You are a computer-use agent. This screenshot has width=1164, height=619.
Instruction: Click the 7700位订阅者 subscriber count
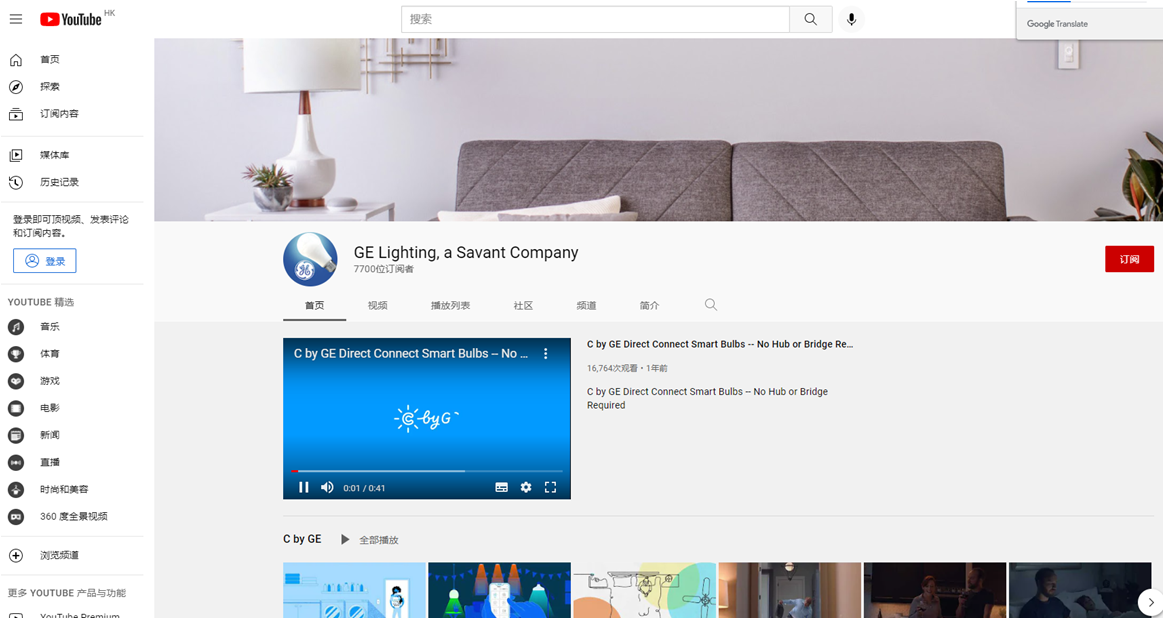tap(384, 269)
